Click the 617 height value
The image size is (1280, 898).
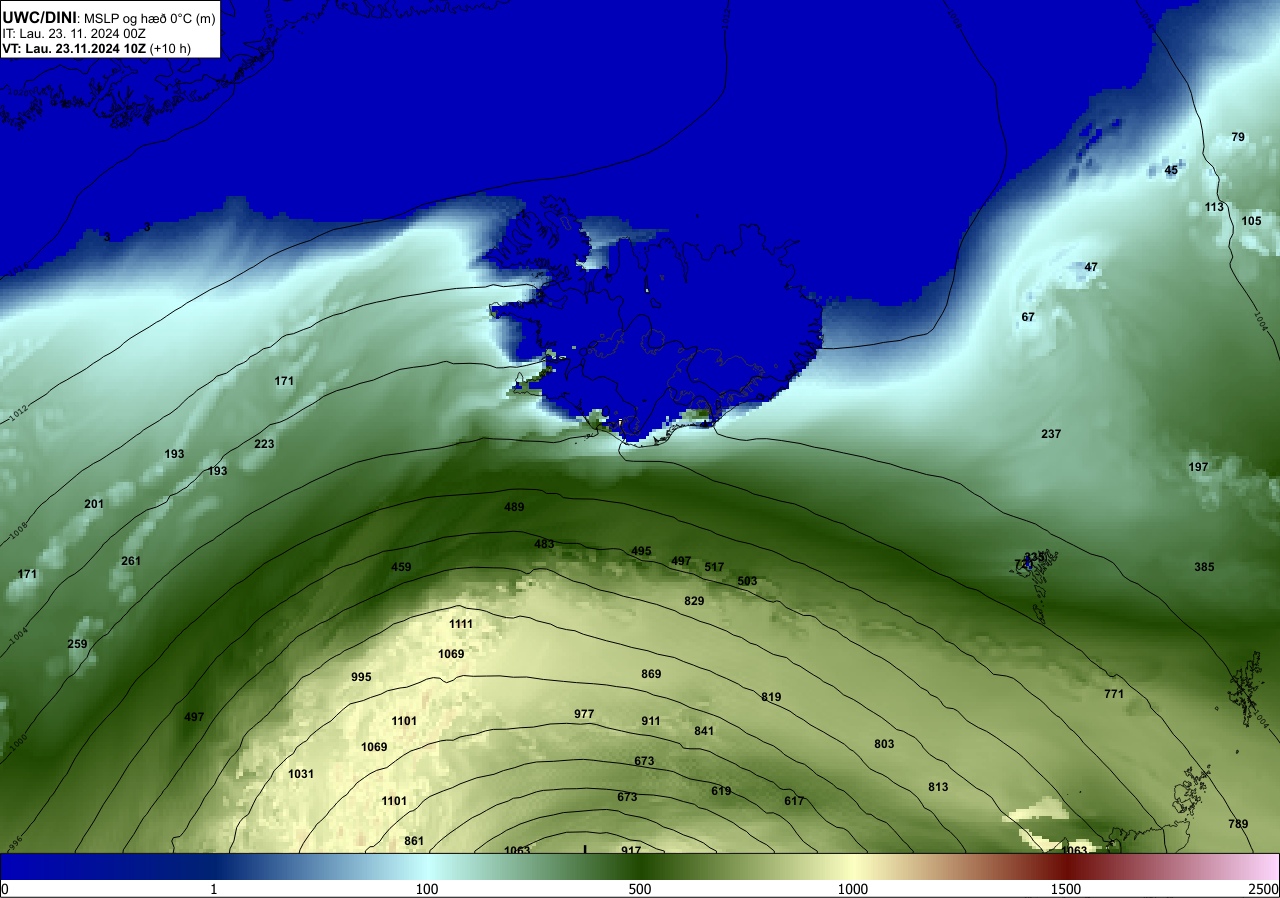(x=794, y=801)
